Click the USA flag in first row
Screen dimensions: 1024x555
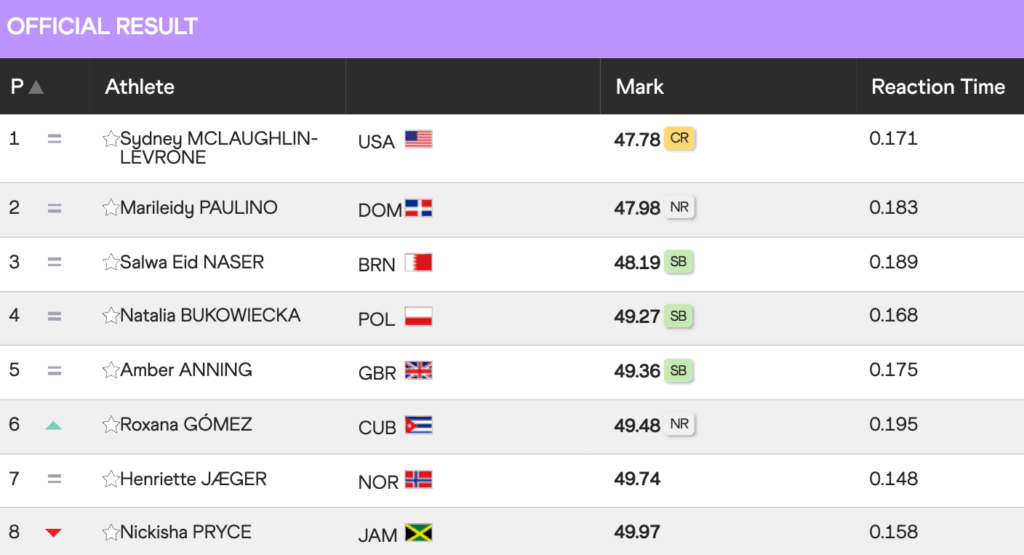pyautogui.click(x=419, y=139)
